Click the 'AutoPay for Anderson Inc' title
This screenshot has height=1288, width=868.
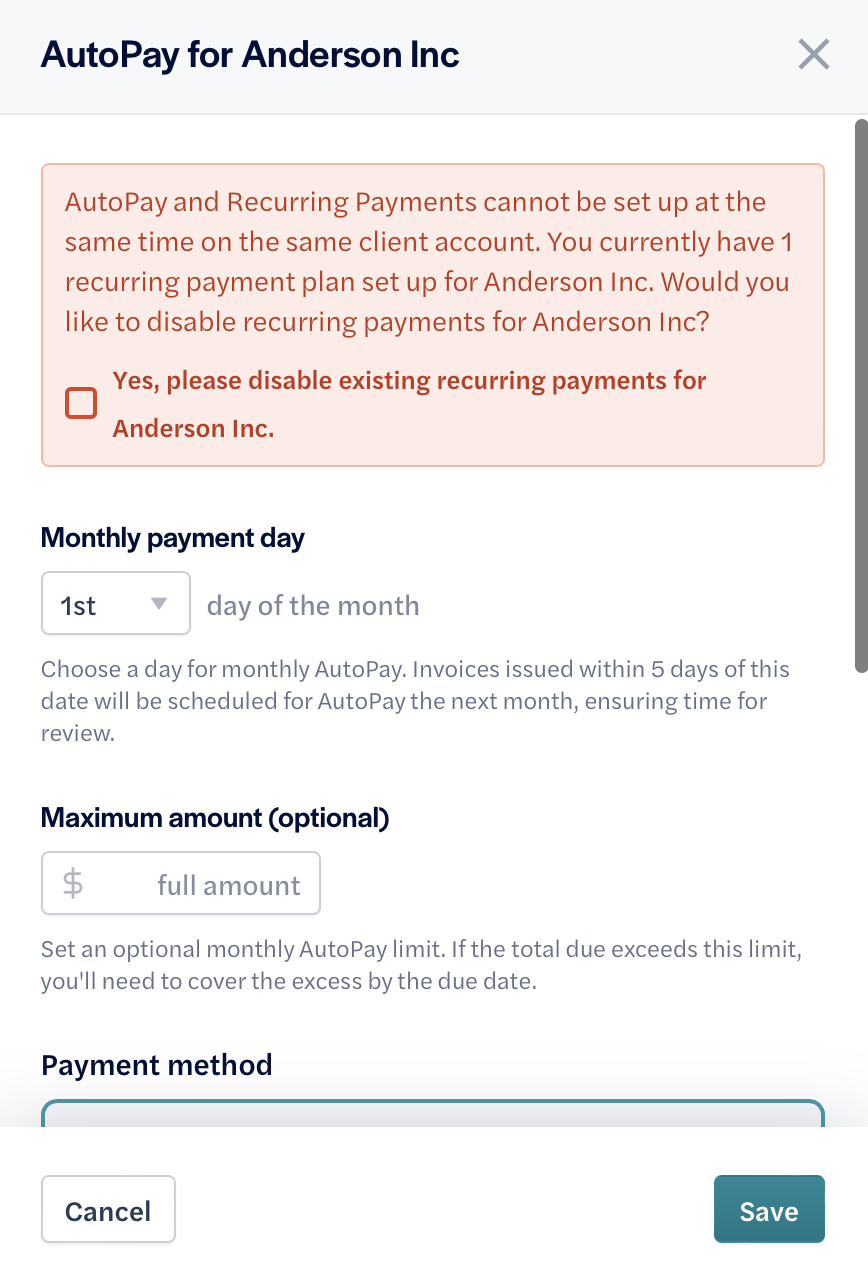point(250,55)
